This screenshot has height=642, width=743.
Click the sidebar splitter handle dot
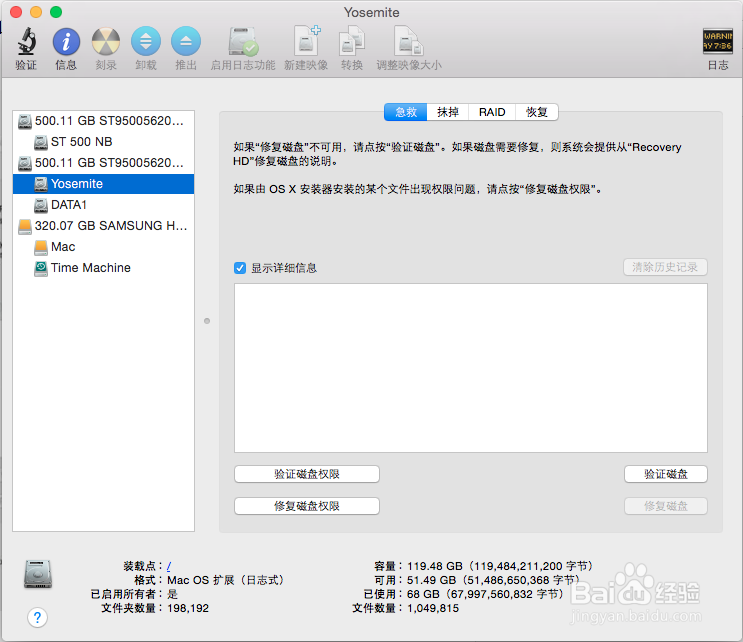click(207, 321)
